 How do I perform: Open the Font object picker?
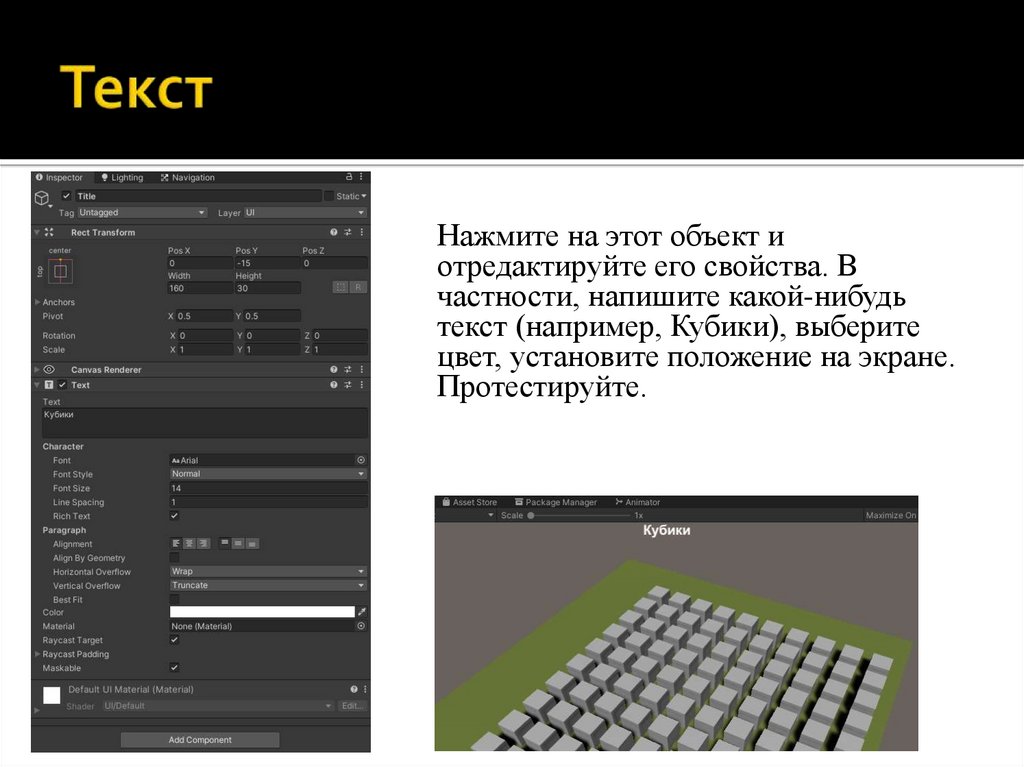[360, 460]
